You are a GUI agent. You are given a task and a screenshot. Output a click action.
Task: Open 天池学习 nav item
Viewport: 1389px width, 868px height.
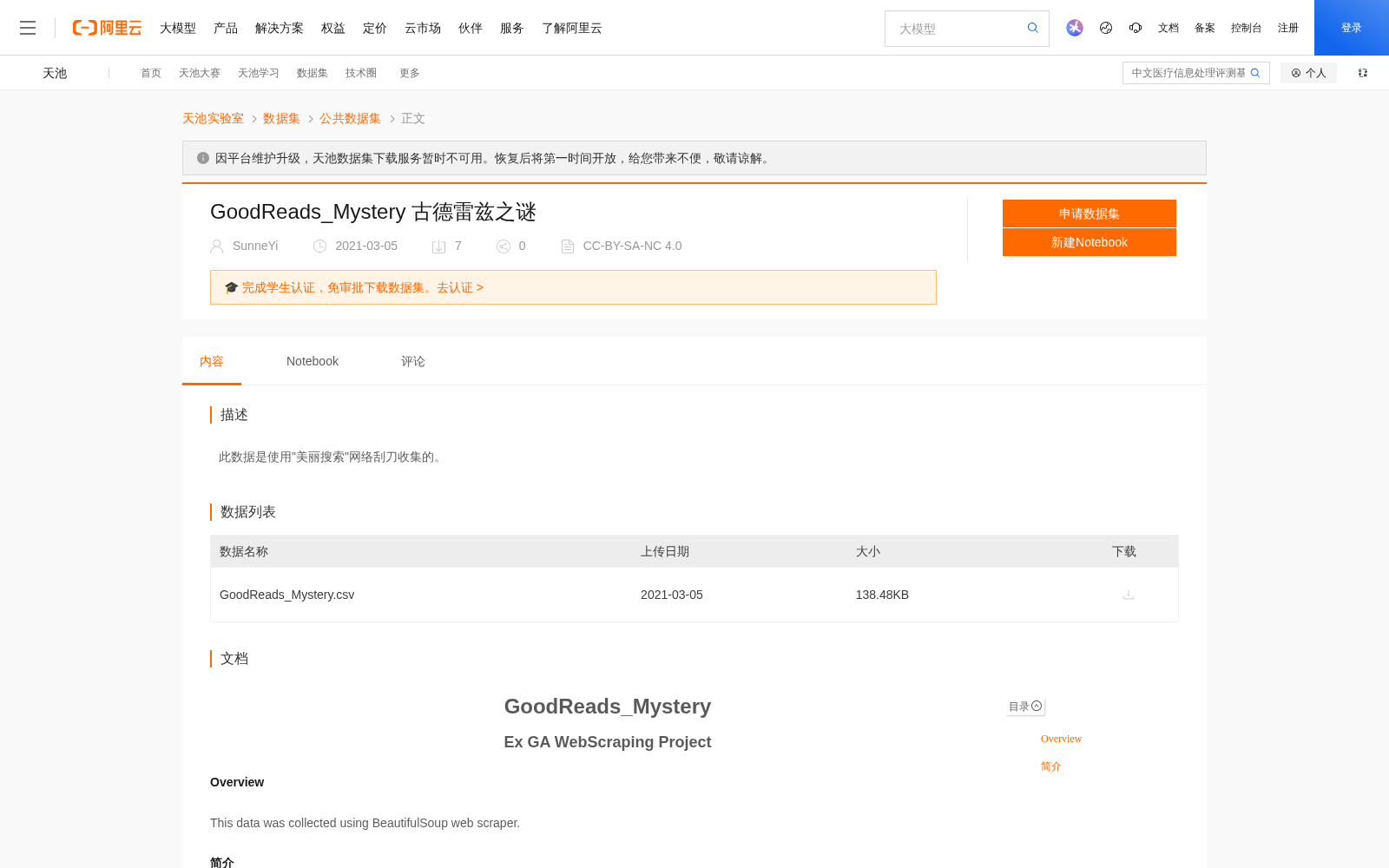[259, 73]
